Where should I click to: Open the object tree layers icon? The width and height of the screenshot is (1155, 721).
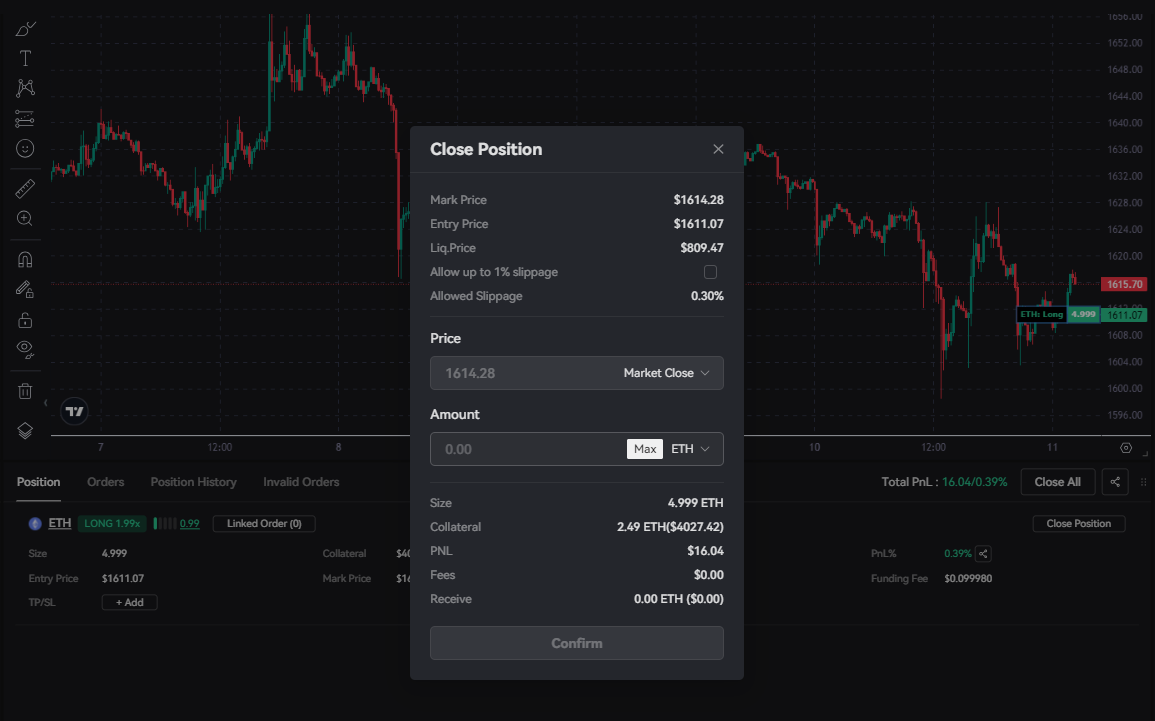[x=25, y=431]
